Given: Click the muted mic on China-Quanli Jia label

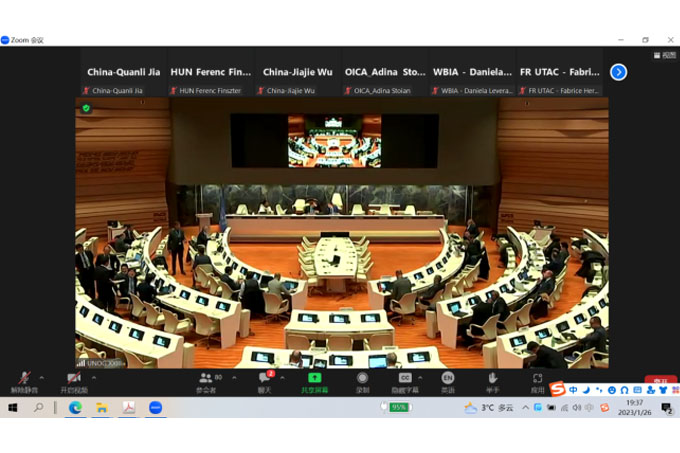Looking at the screenshot, I should click(86, 91).
